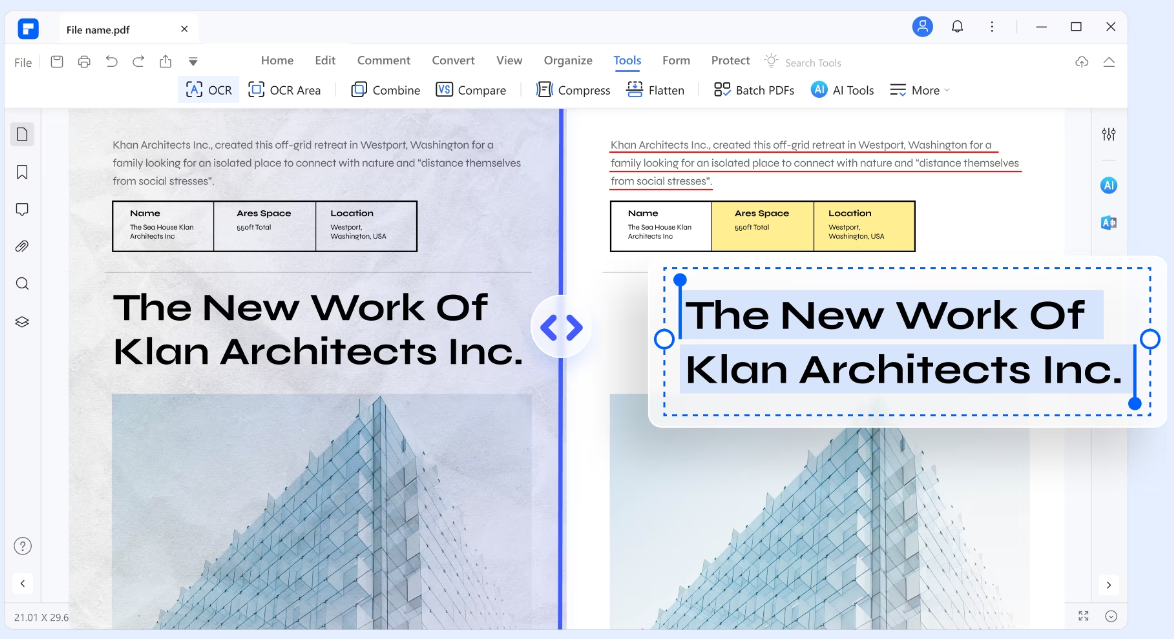Image resolution: width=1174 pixels, height=639 pixels.
Task: Collapse the ribbon with the up arrow
Action: [x=1109, y=61]
